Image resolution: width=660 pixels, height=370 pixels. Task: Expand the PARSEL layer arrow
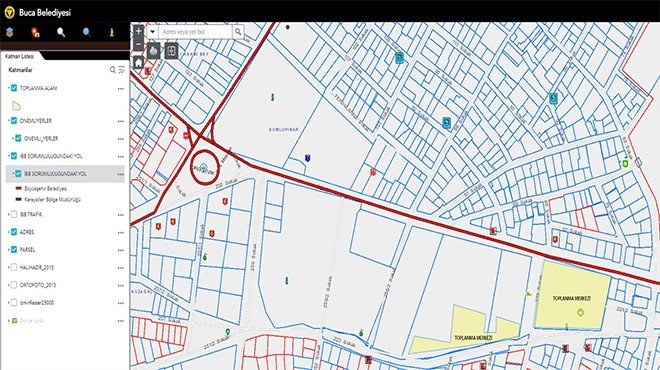[8, 250]
